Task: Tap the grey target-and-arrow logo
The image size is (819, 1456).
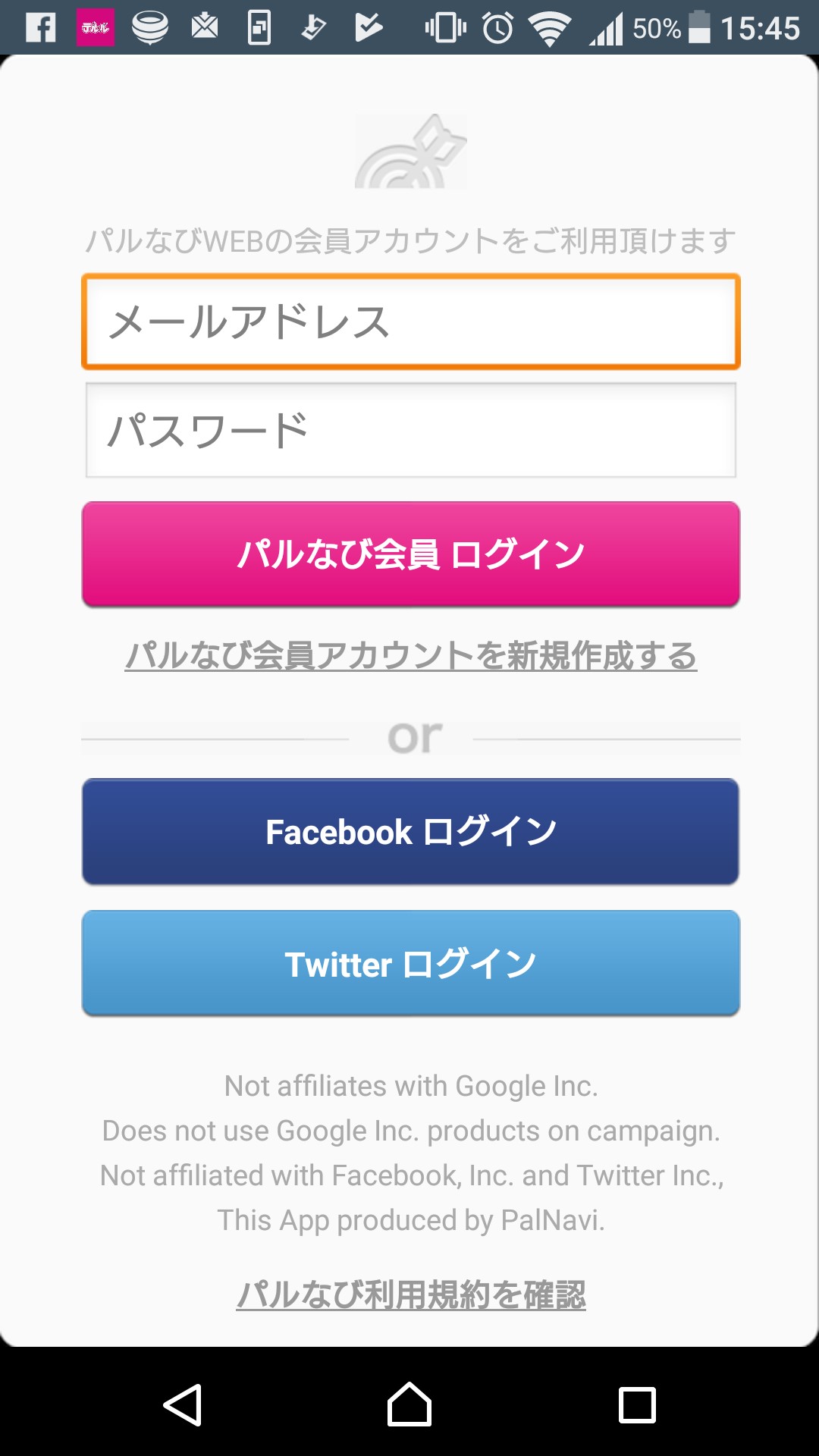Action: (x=411, y=152)
